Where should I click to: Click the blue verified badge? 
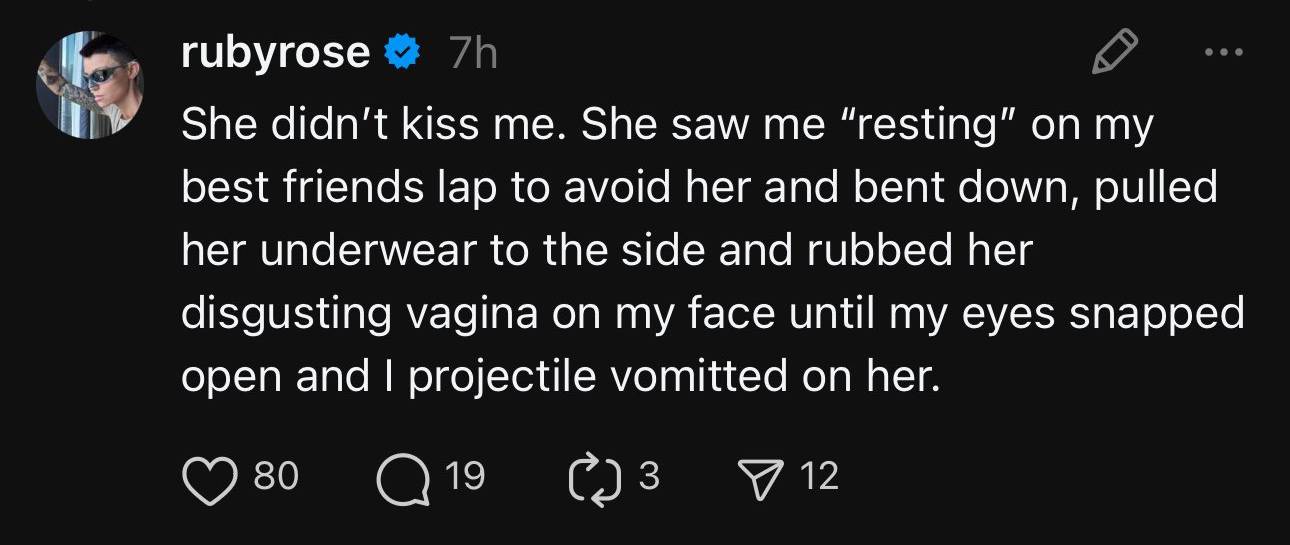pos(402,53)
